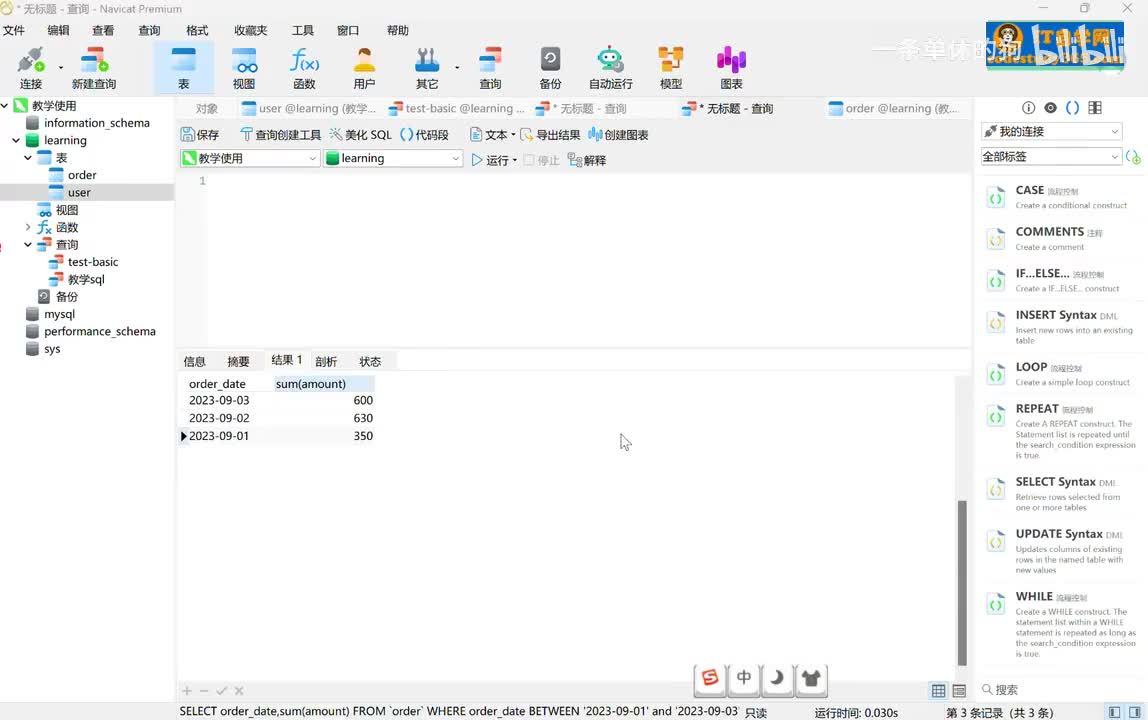Select the 表 table toolbar icon
Image resolution: width=1148 pixels, height=720 pixels.
click(x=183, y=67)
